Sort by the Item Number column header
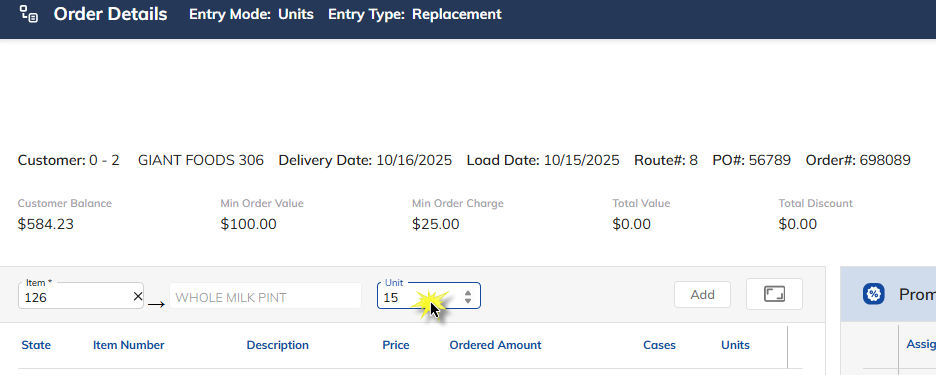936x375 pixels. (x=128, y=345)
